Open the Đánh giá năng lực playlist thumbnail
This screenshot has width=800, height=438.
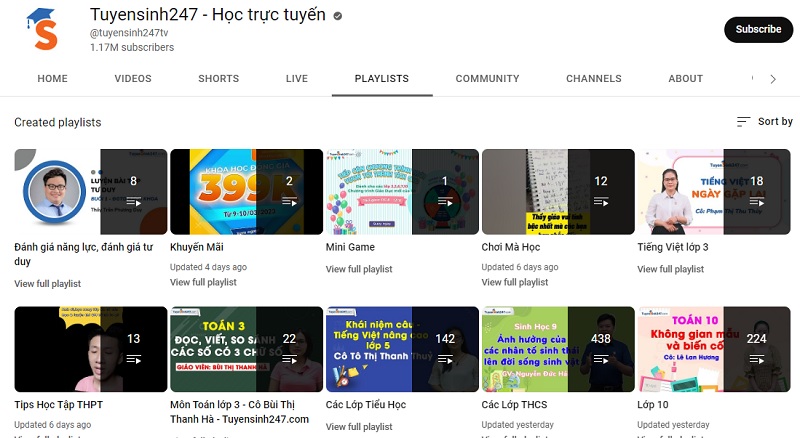(91, 192)
